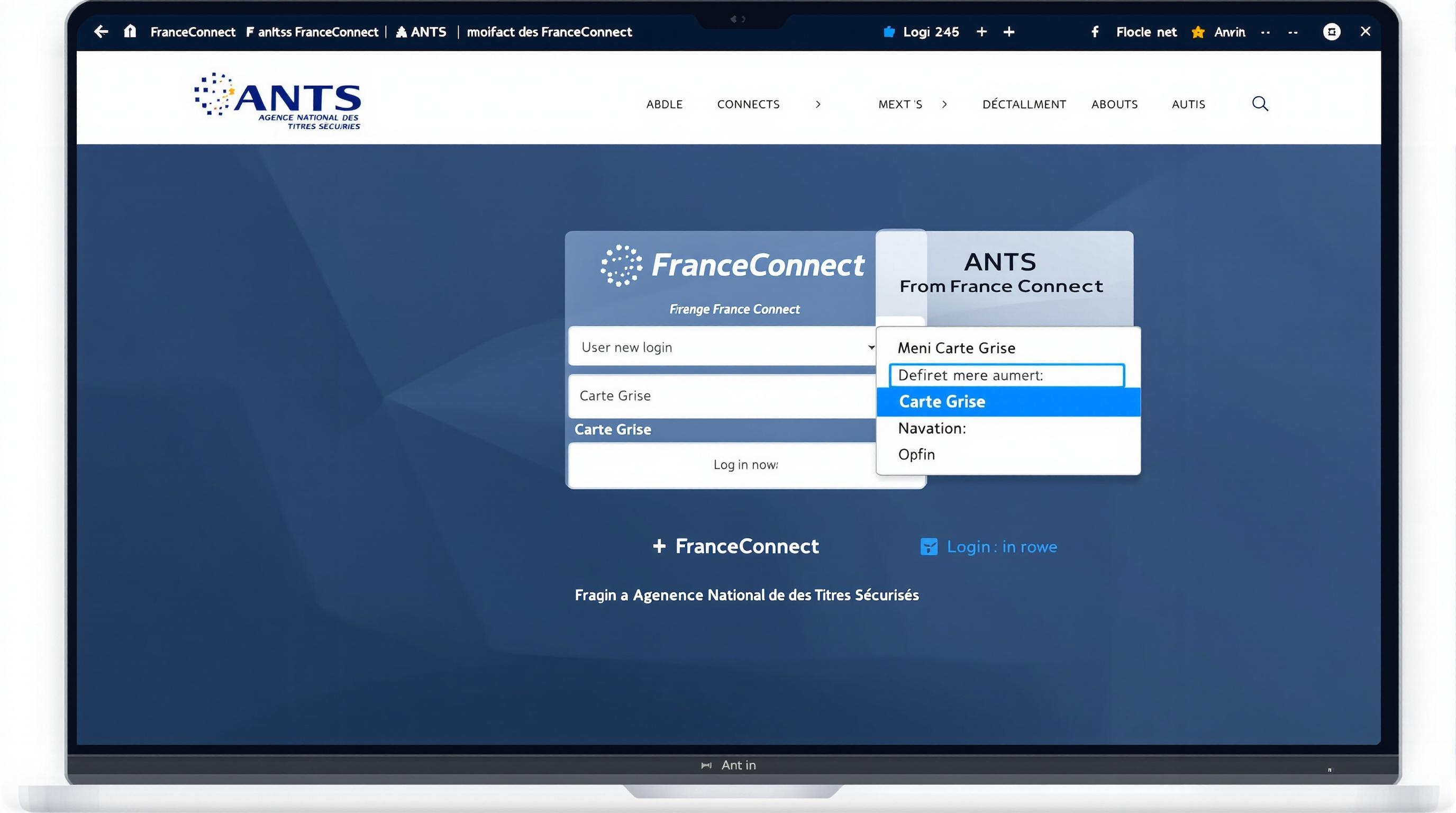Go back with the browser arrow
The width and height of the screenshot is (1456, 813).
(101, 32)
